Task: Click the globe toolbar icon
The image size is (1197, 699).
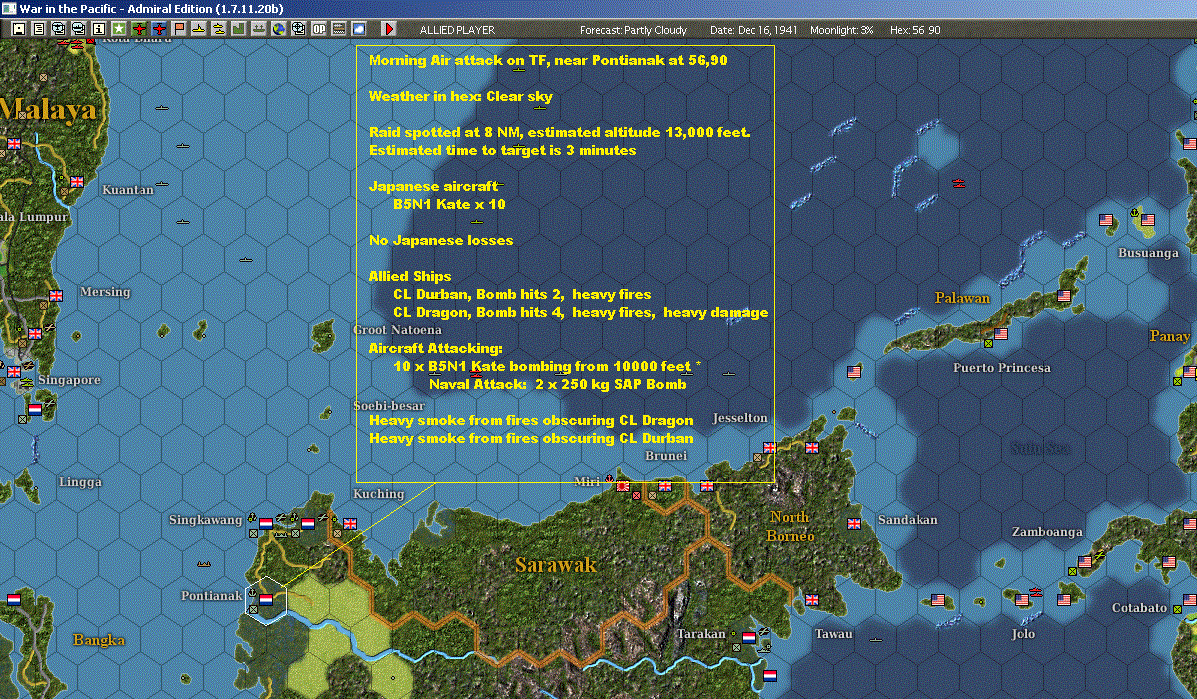Action: 279,29
